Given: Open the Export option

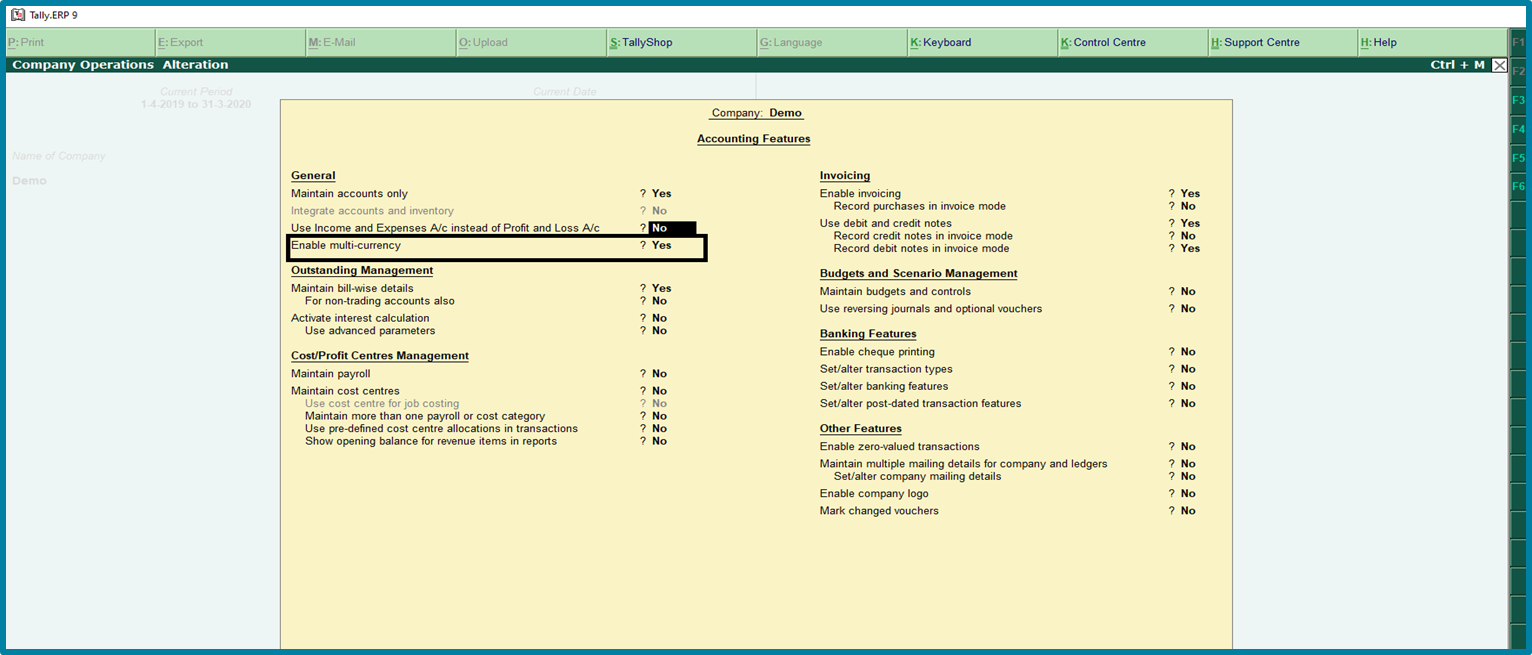Looking at the screenshot, I should tap(230, 43).
